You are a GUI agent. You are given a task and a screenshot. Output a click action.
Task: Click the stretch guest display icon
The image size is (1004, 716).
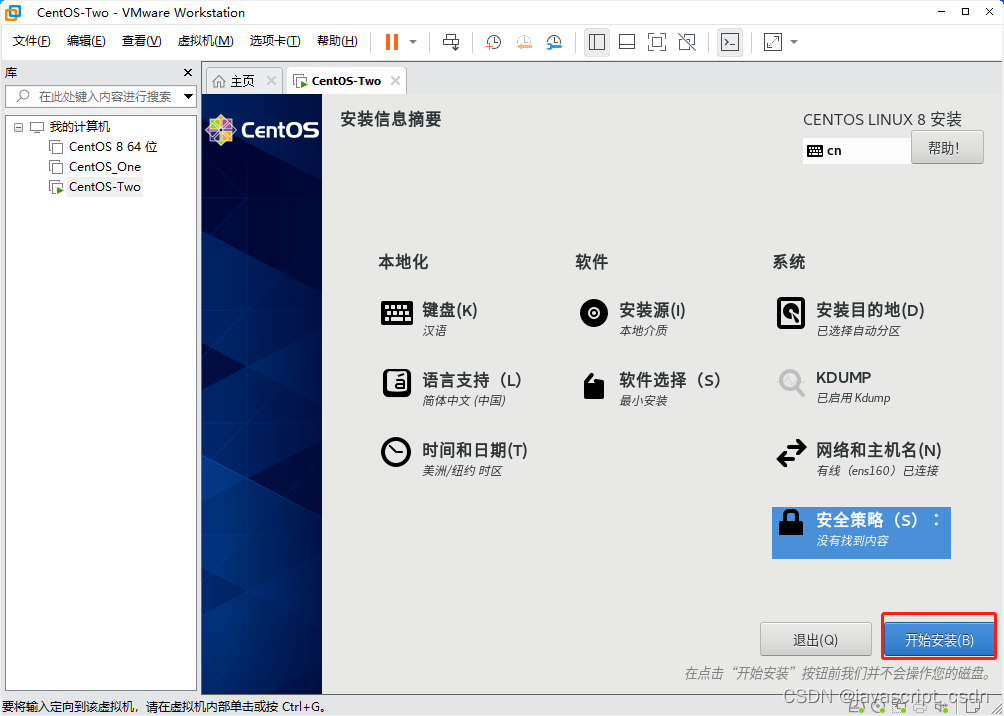(x=773, y=42)
